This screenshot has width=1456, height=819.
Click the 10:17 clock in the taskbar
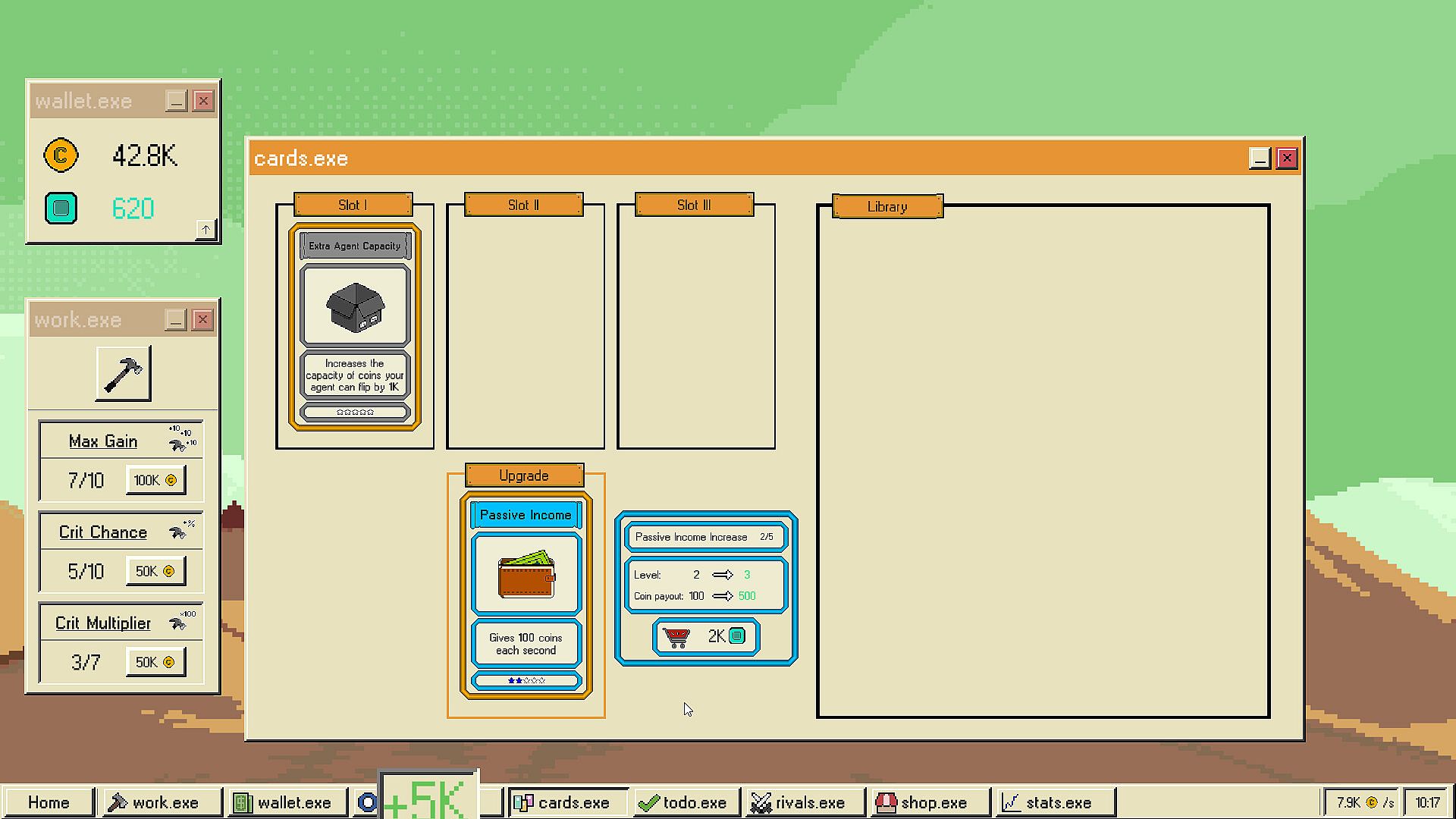pyautogui.click(x=1427, y=802)
